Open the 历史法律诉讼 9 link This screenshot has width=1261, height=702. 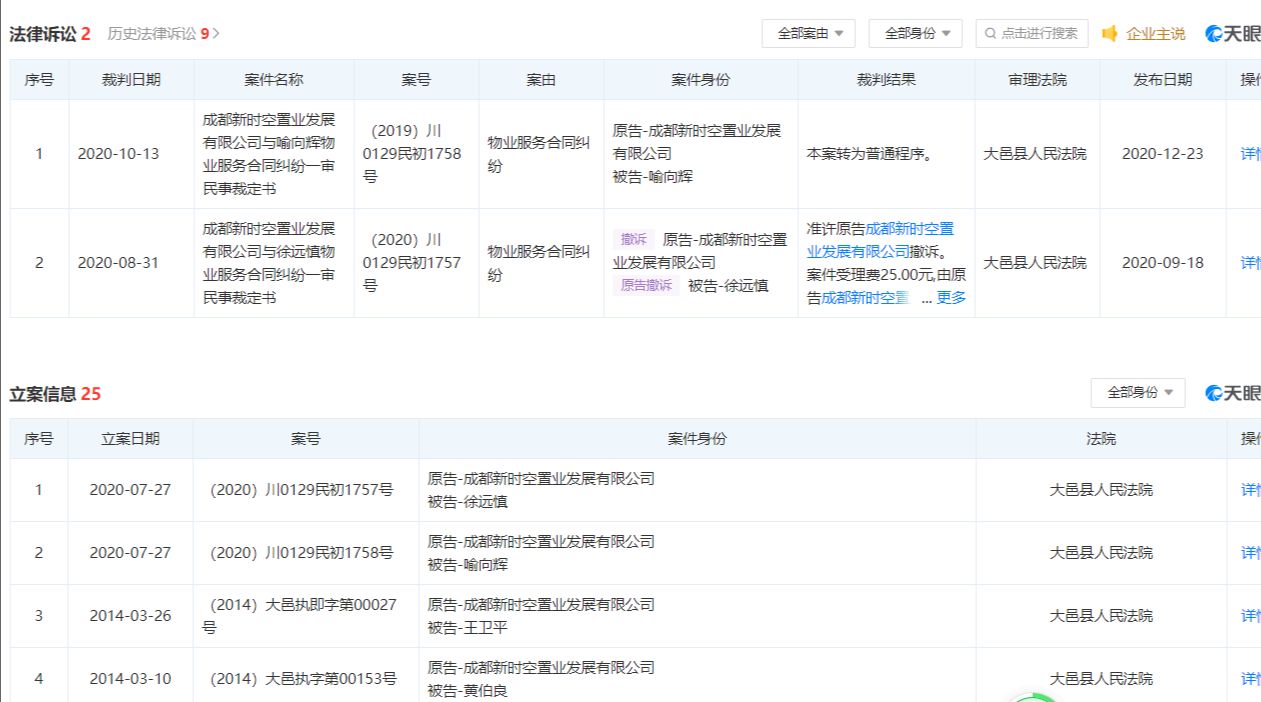tap(163, 34)
